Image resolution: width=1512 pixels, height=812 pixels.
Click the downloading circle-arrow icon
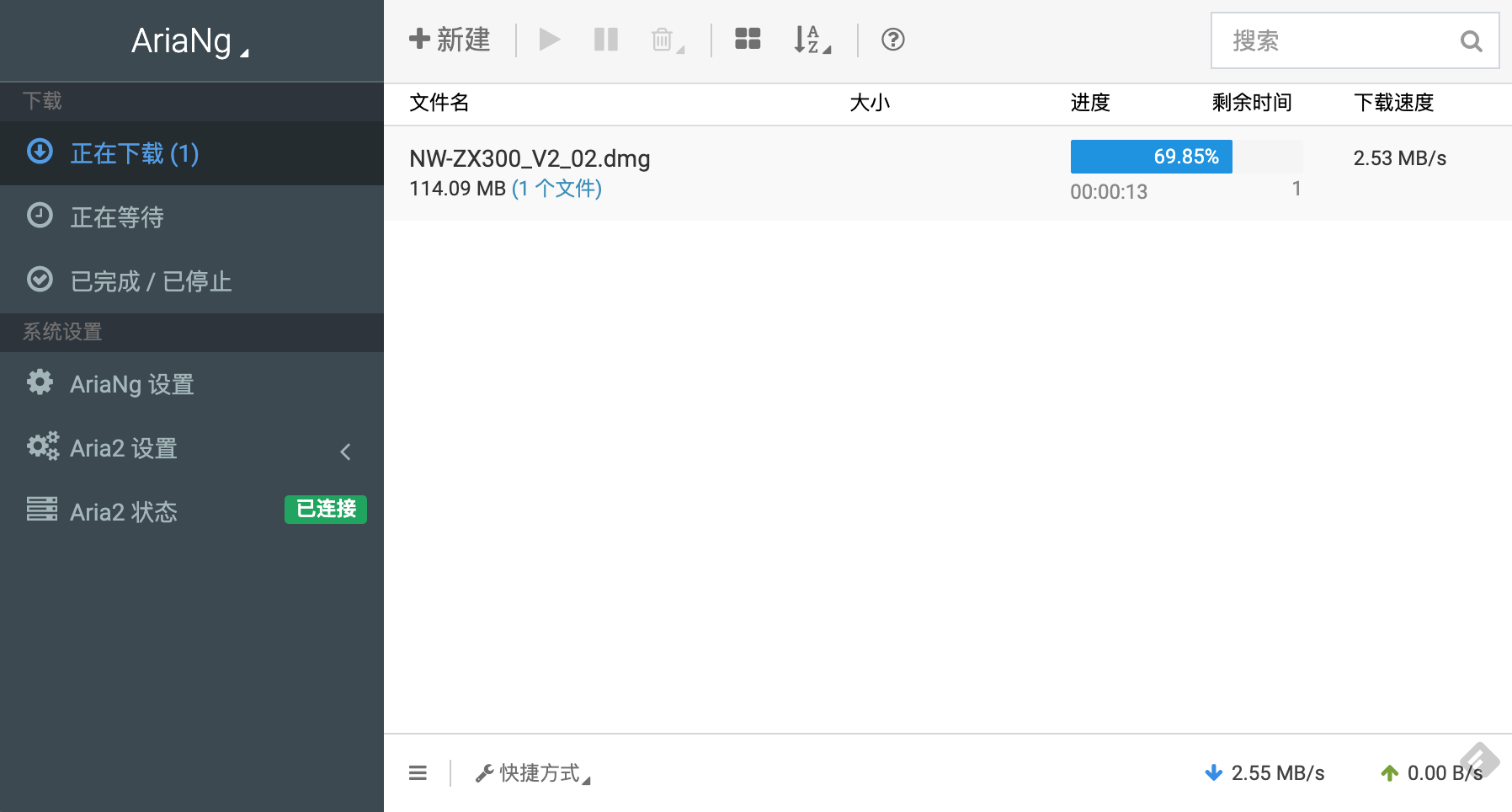[x=40, y=152]
